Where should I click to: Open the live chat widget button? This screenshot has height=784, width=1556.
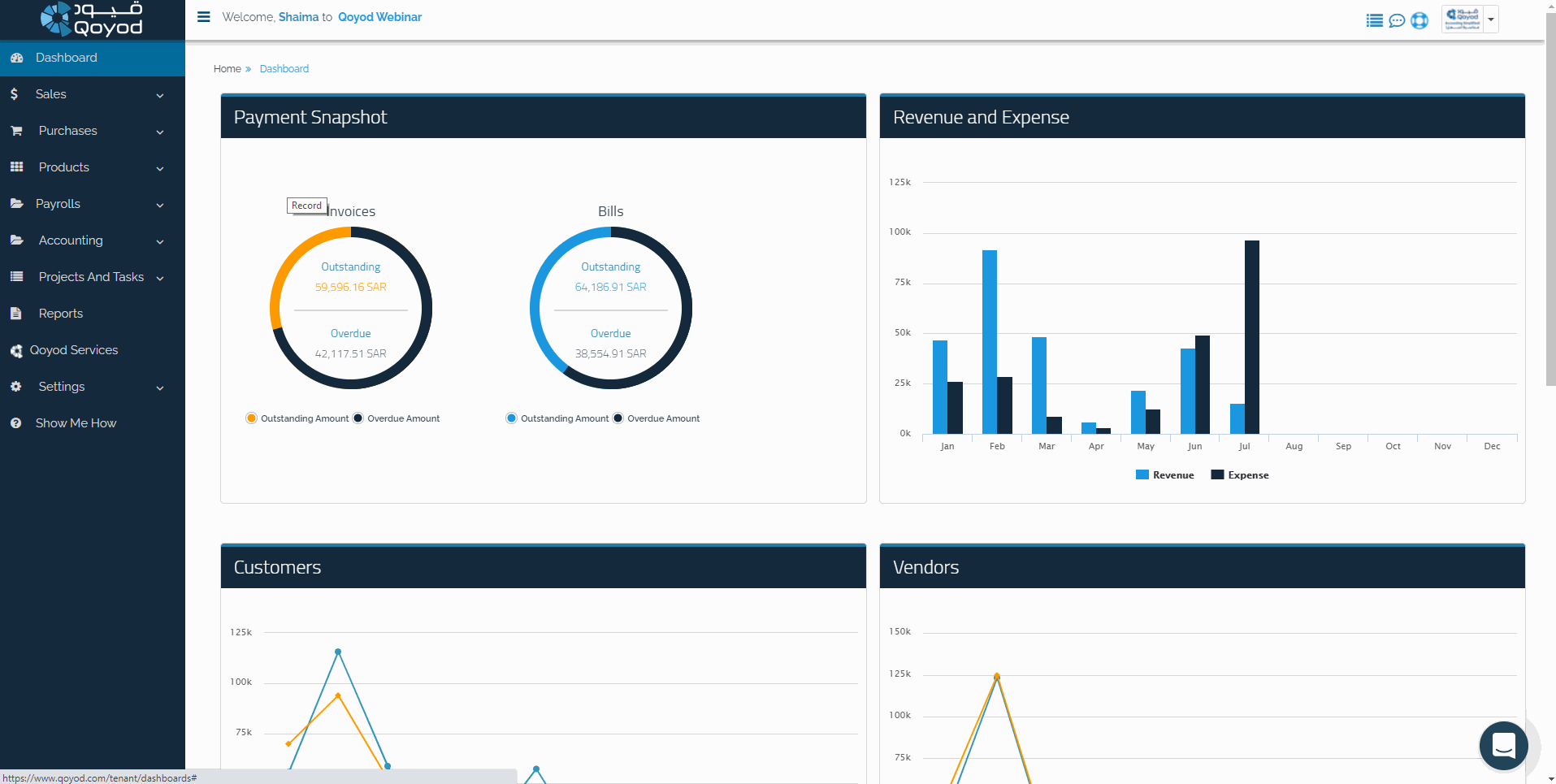click(1503, 745)
